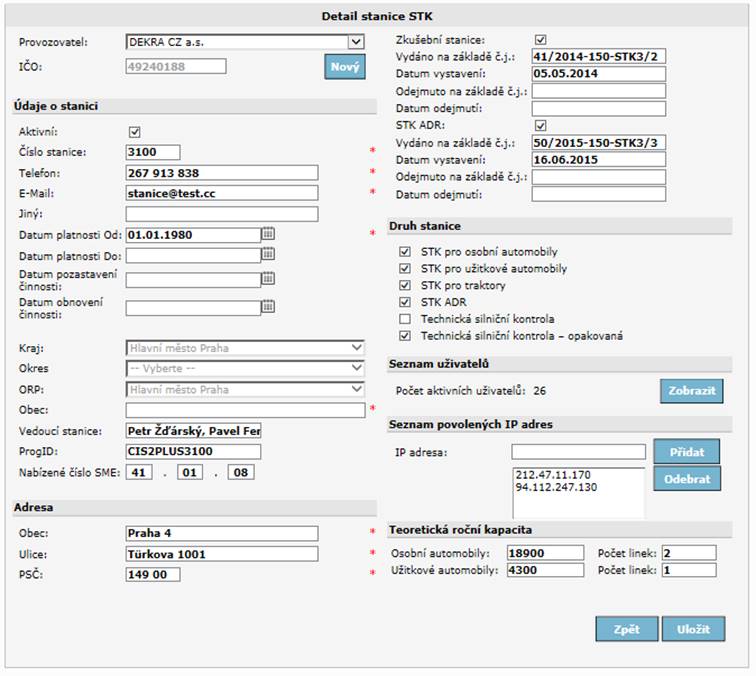Toggle the STK ADR checkbox near Datum odejmutí
This screenshot has width=756, height=676.
540,125
